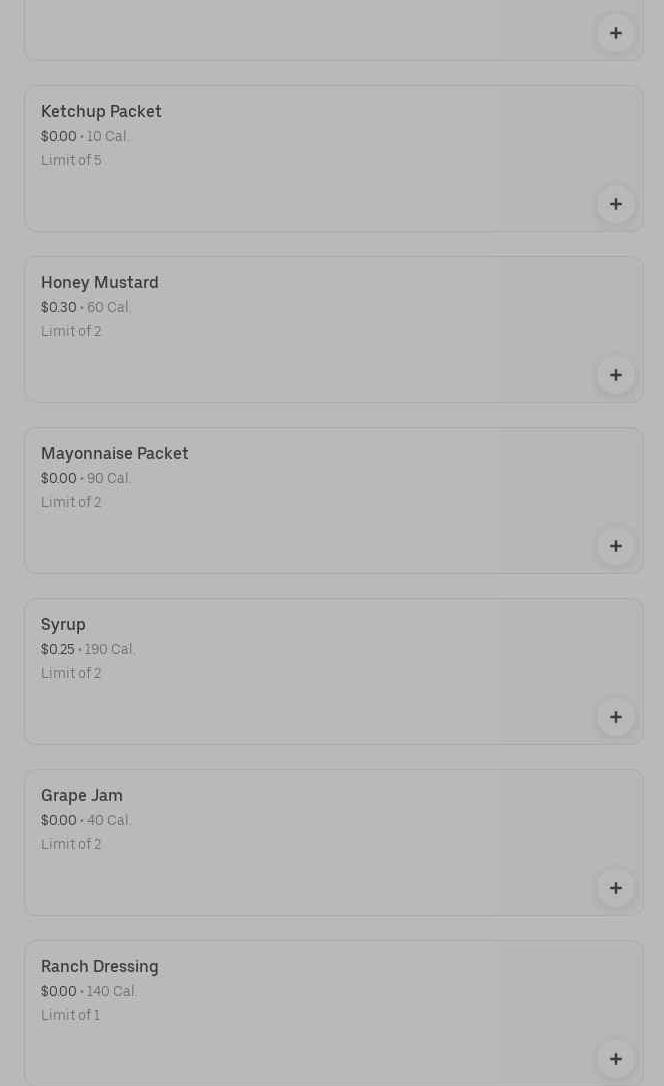
Task: Open the Grape Jam item title
Action: pos(82,795)
